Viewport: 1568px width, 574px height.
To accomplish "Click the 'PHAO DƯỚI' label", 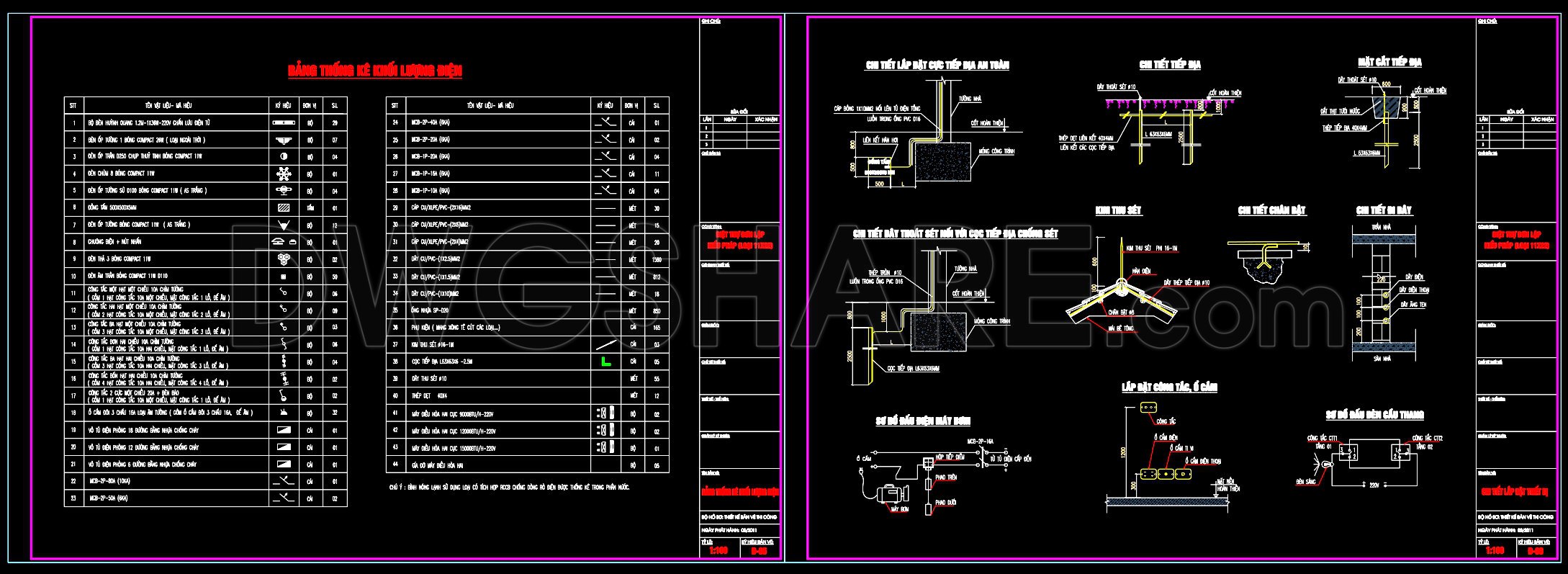I will pos(945,502).
